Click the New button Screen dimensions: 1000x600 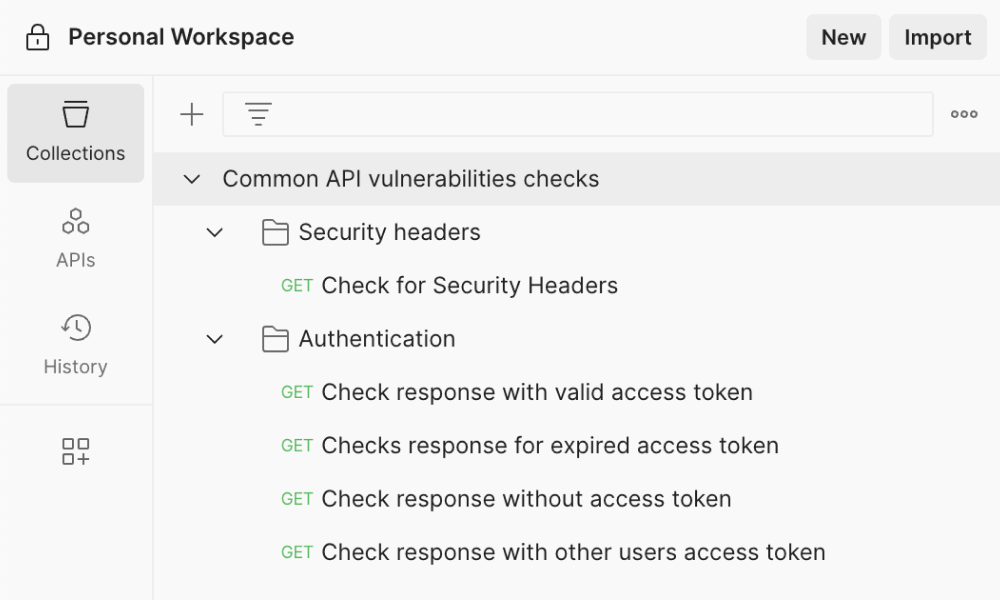[x=843, y=38]
